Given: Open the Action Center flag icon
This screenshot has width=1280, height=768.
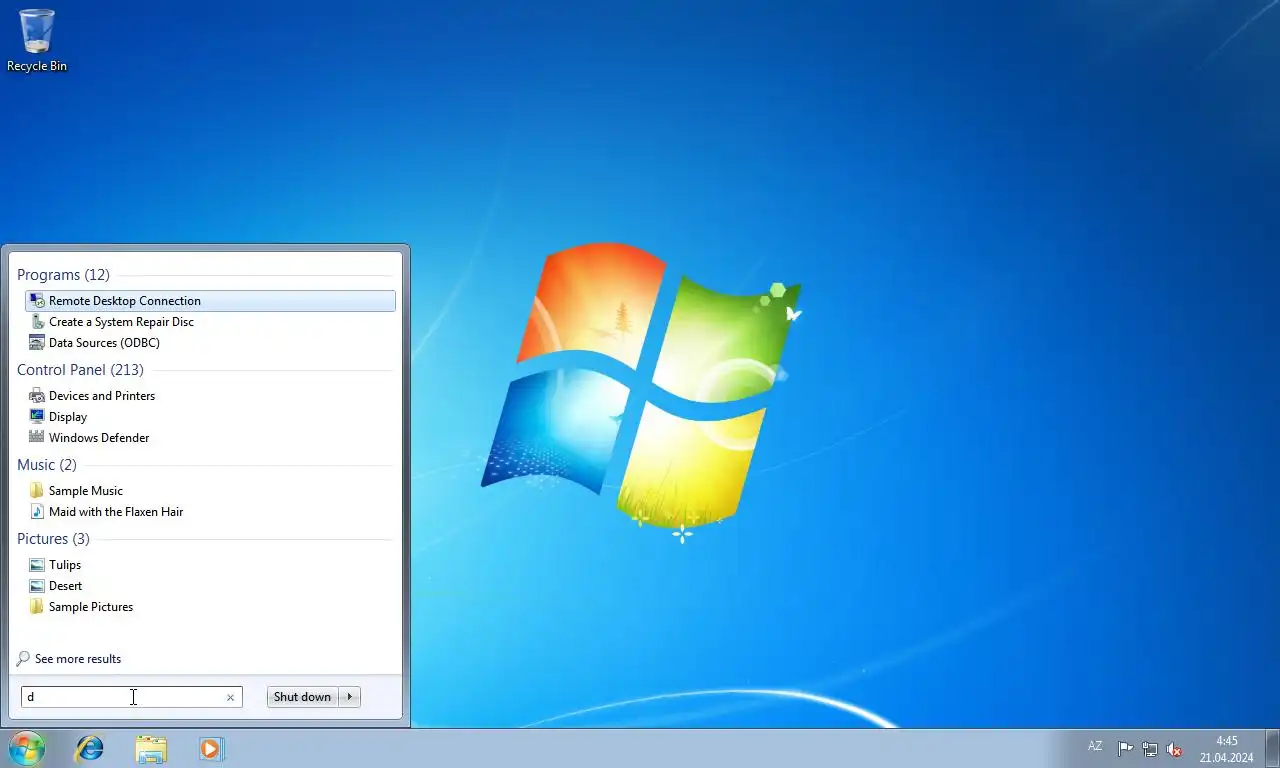Looking at the screenshot, I should 1125,749.
